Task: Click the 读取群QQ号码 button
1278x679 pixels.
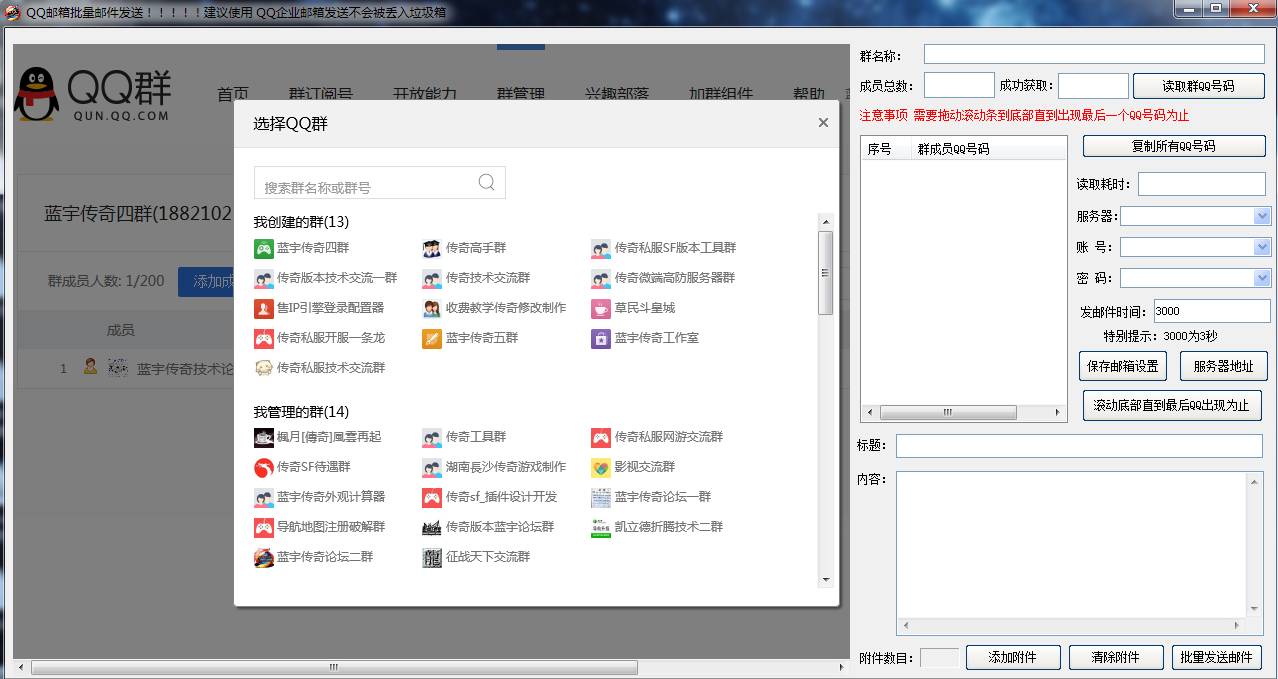Action: 1198,86
